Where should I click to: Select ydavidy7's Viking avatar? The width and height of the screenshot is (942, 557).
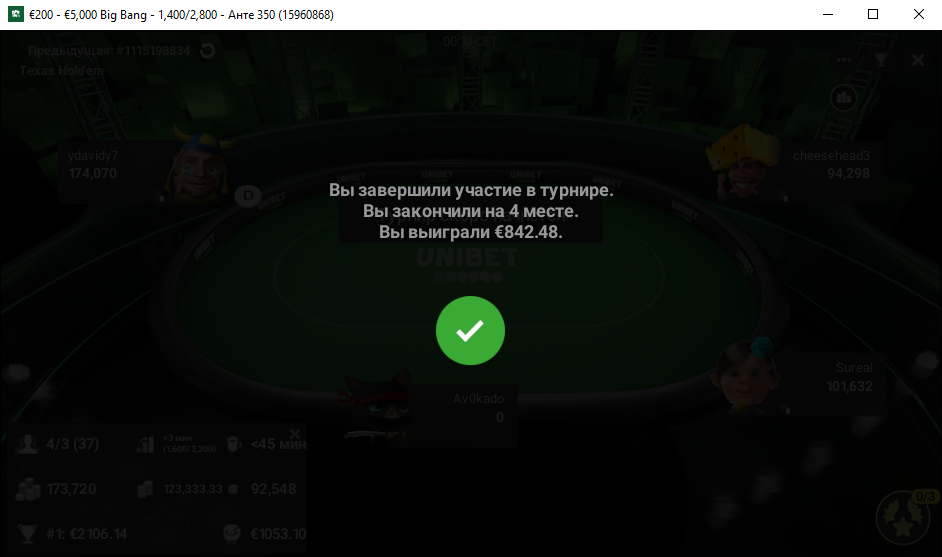tap(198, 165)
